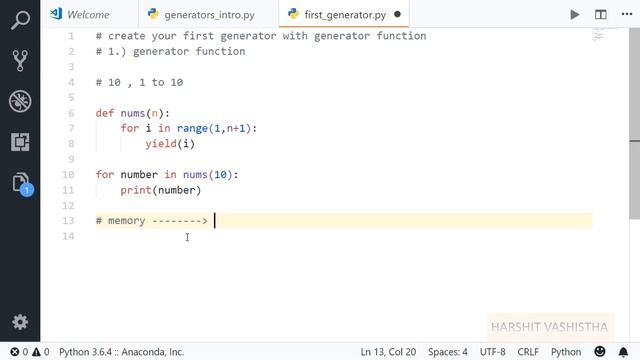Click the first line comment about generator function

click(x=261, y=36)
